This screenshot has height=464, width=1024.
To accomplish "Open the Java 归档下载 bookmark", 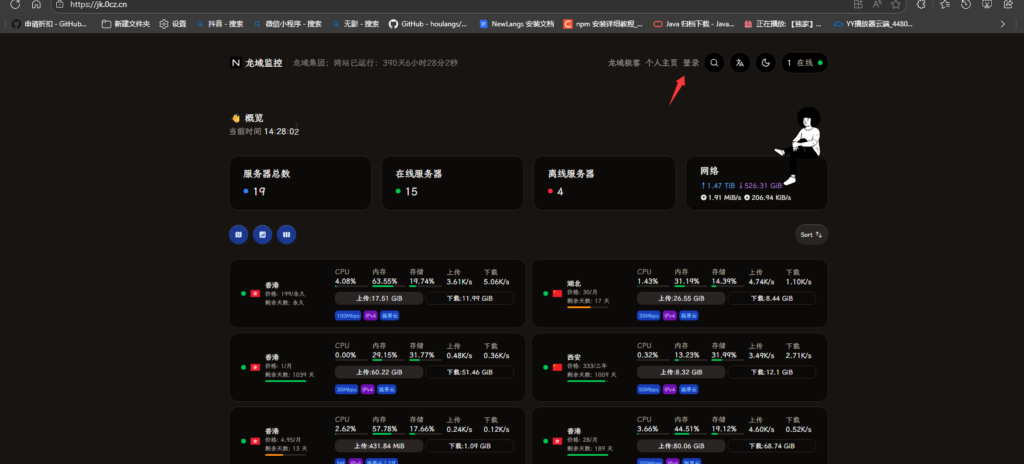I will (x=694, y=24).
